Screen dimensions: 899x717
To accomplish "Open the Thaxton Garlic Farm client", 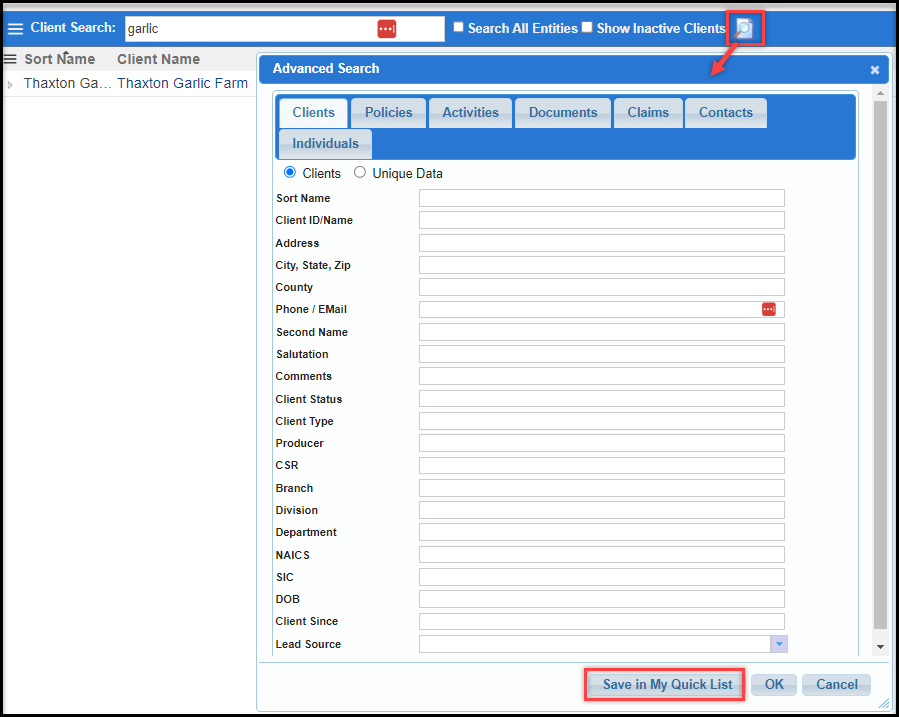I will click(x=182, y=83).
